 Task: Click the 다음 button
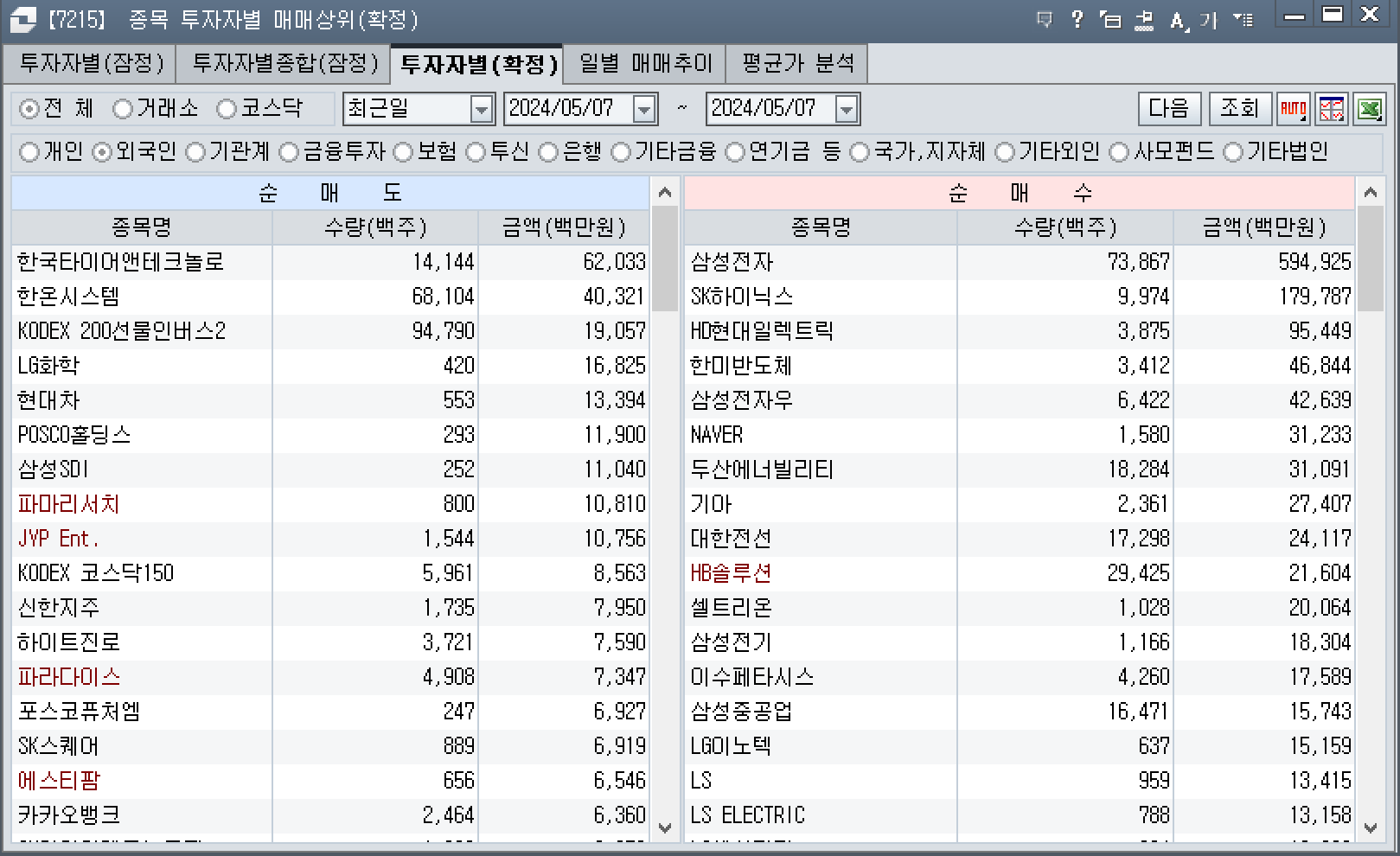1169,109
